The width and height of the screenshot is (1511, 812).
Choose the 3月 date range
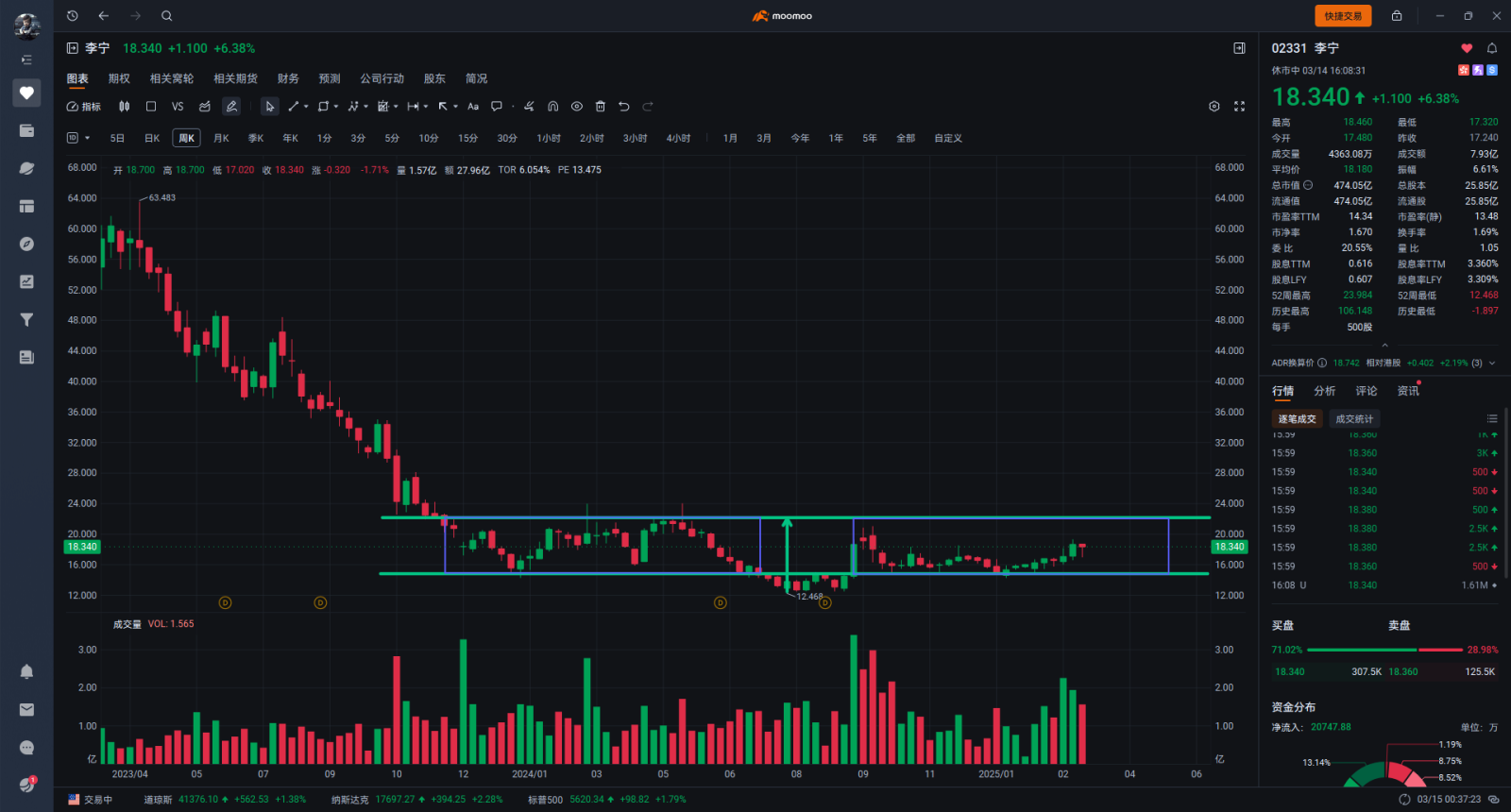click(764, 138)
